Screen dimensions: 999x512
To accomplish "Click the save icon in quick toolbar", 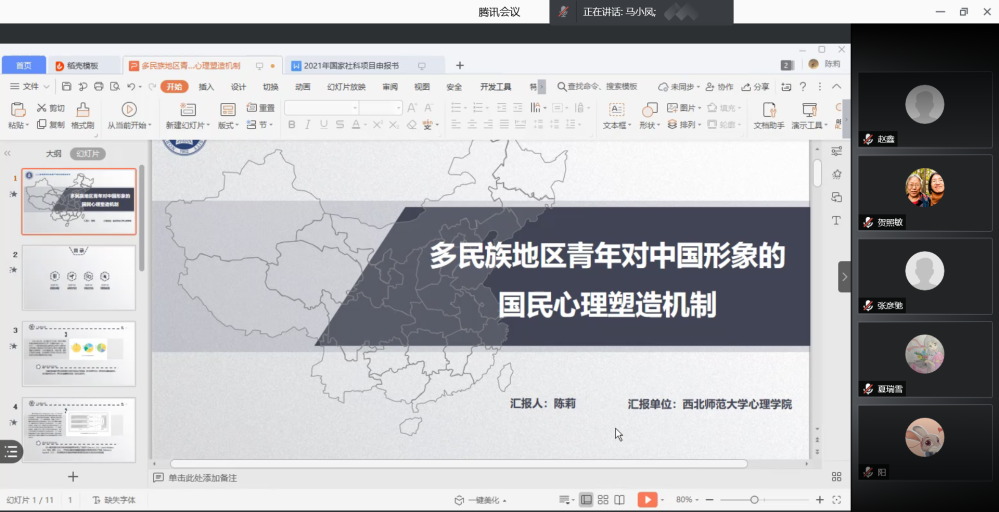I will (66, 87).
